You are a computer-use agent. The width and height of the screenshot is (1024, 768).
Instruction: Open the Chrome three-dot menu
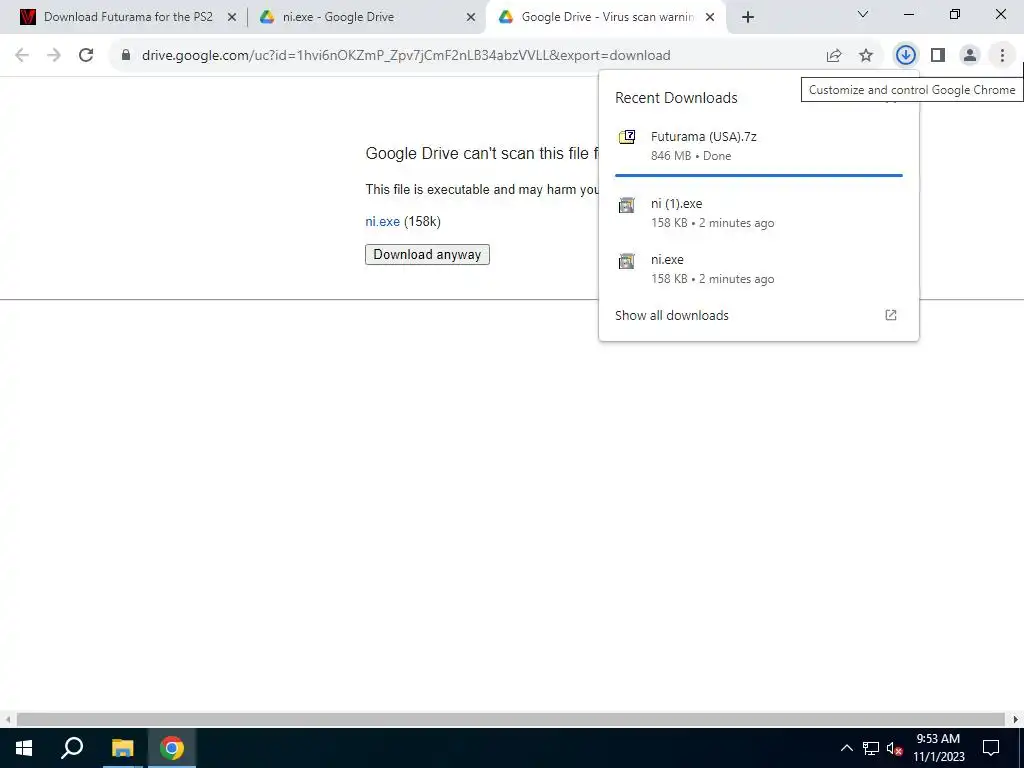tap(1002, 56)
